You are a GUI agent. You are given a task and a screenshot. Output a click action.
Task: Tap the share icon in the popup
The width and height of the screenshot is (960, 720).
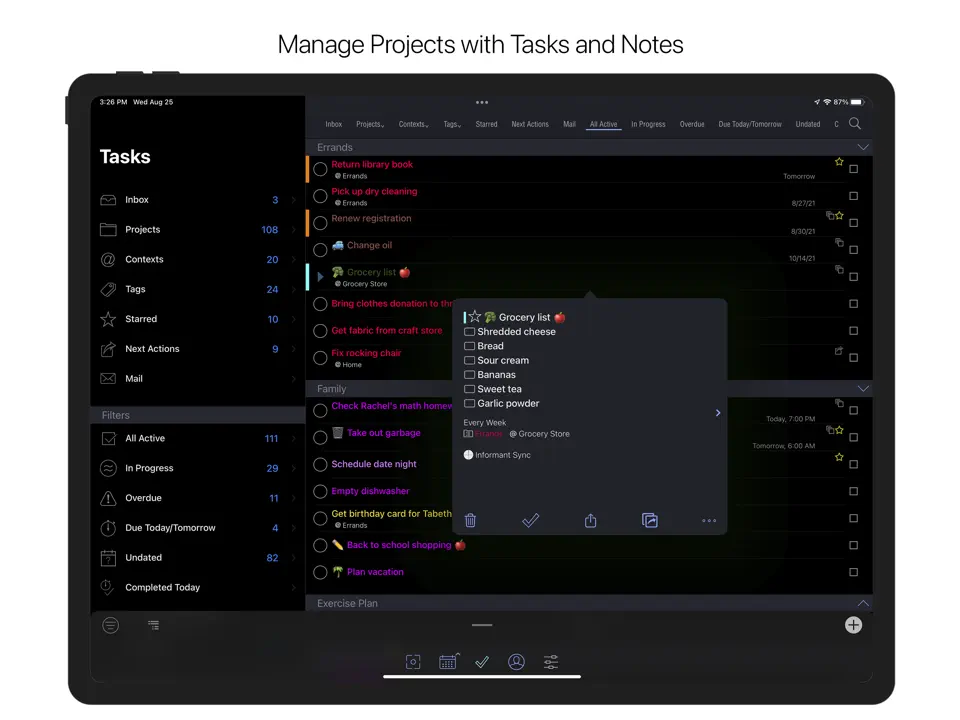point(590,520)
